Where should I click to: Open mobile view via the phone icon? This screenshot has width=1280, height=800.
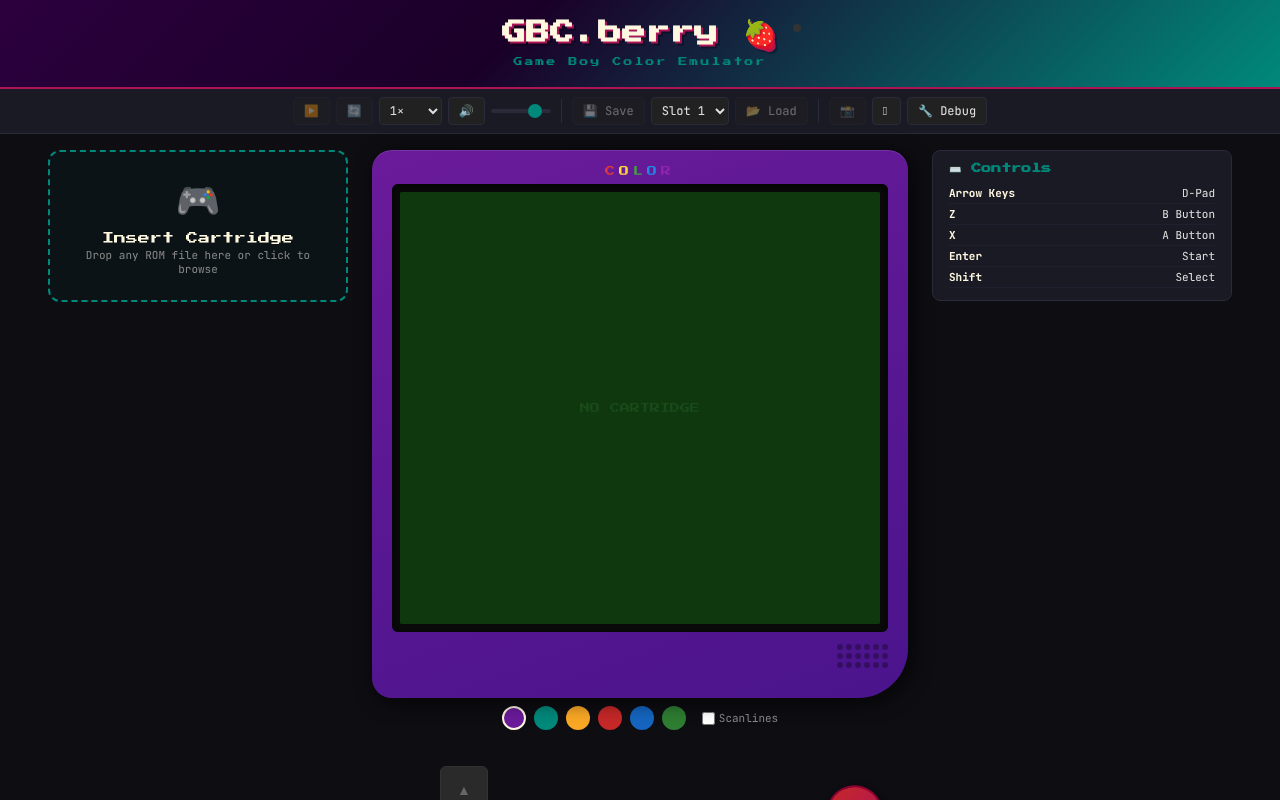click(886, 111)
